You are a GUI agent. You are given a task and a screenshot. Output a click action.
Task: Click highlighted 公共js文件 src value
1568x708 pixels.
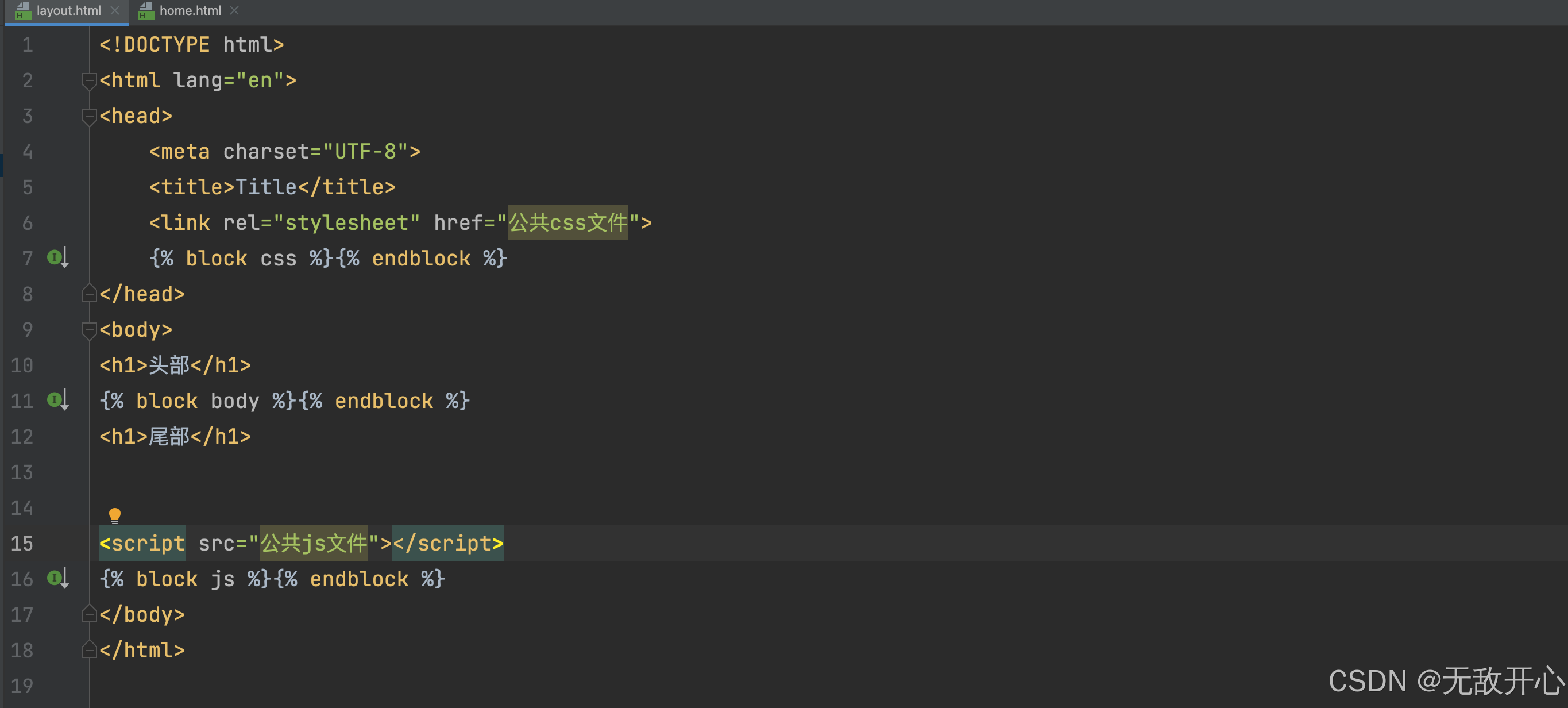314,543
